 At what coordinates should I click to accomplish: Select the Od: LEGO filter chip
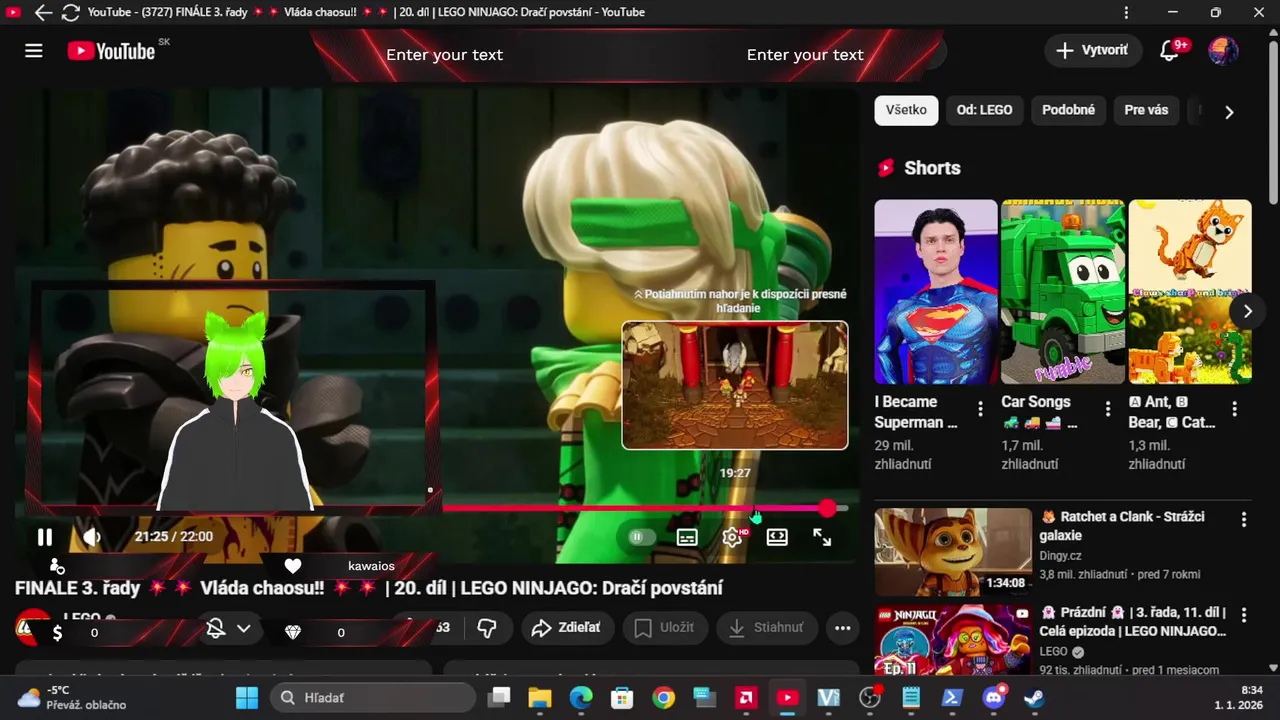(x=984, y=110)
